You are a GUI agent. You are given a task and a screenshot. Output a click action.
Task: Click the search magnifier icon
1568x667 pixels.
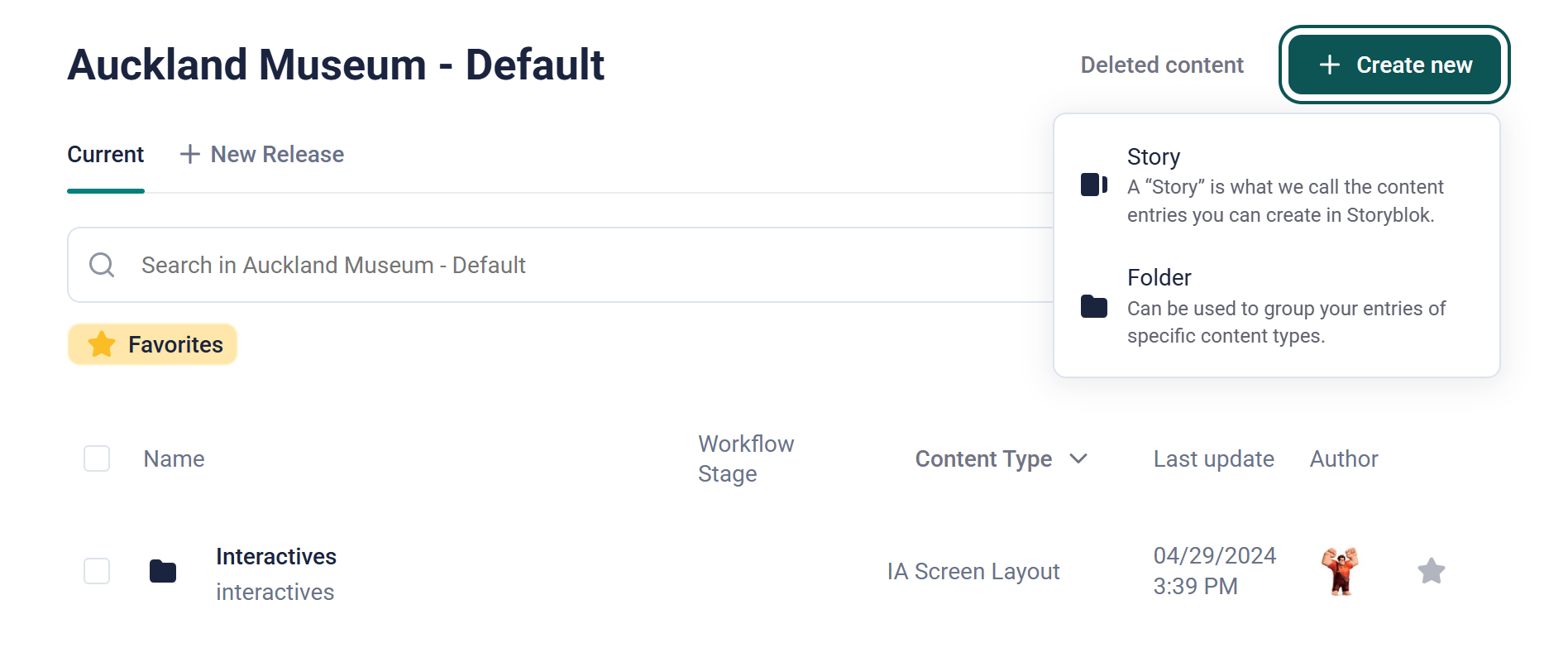click(x=102, y=265)
